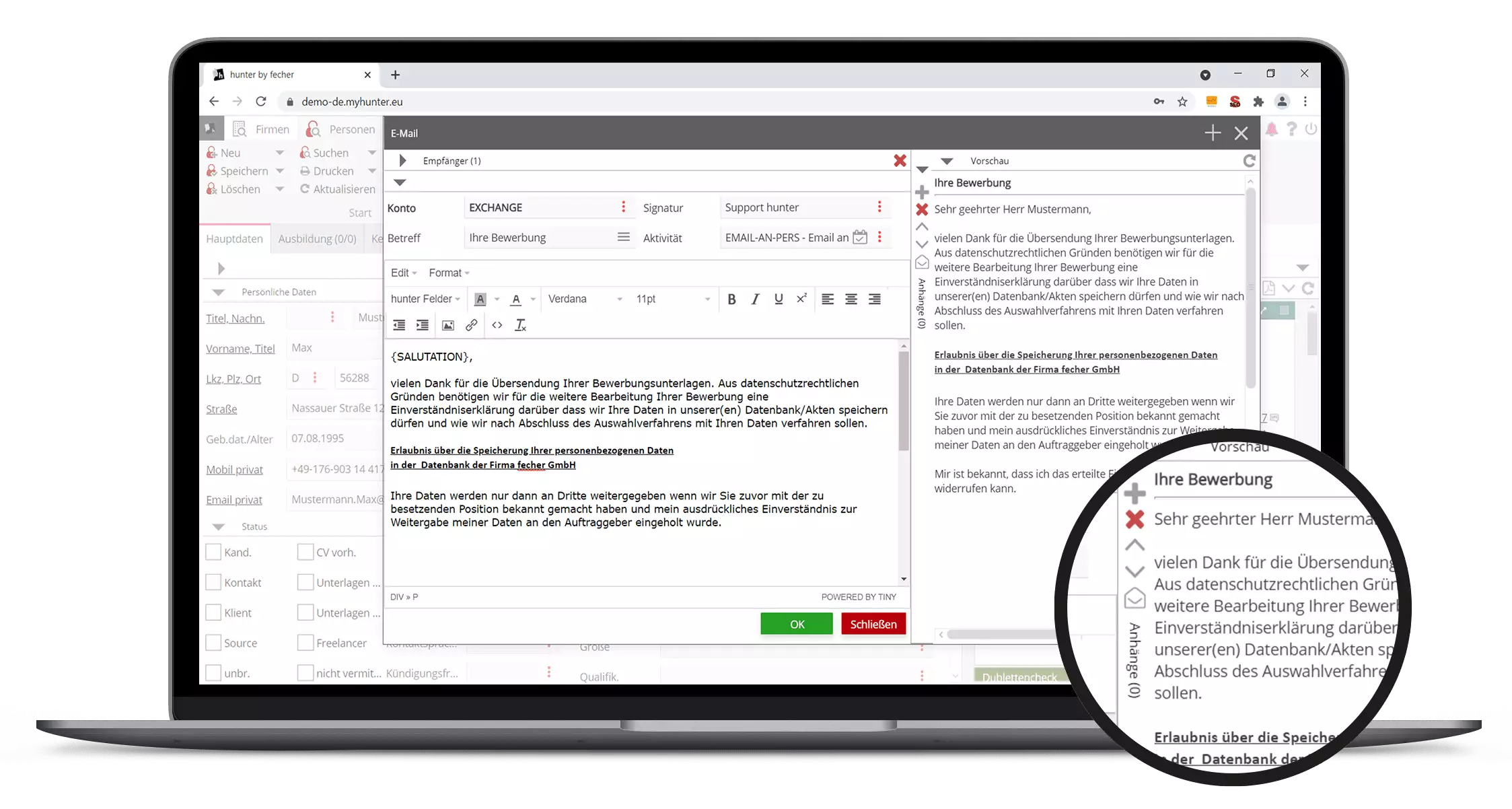The image size is (1512, 809).
Task: Expand the Empfänger recipients section
Action: click(401, 161)
